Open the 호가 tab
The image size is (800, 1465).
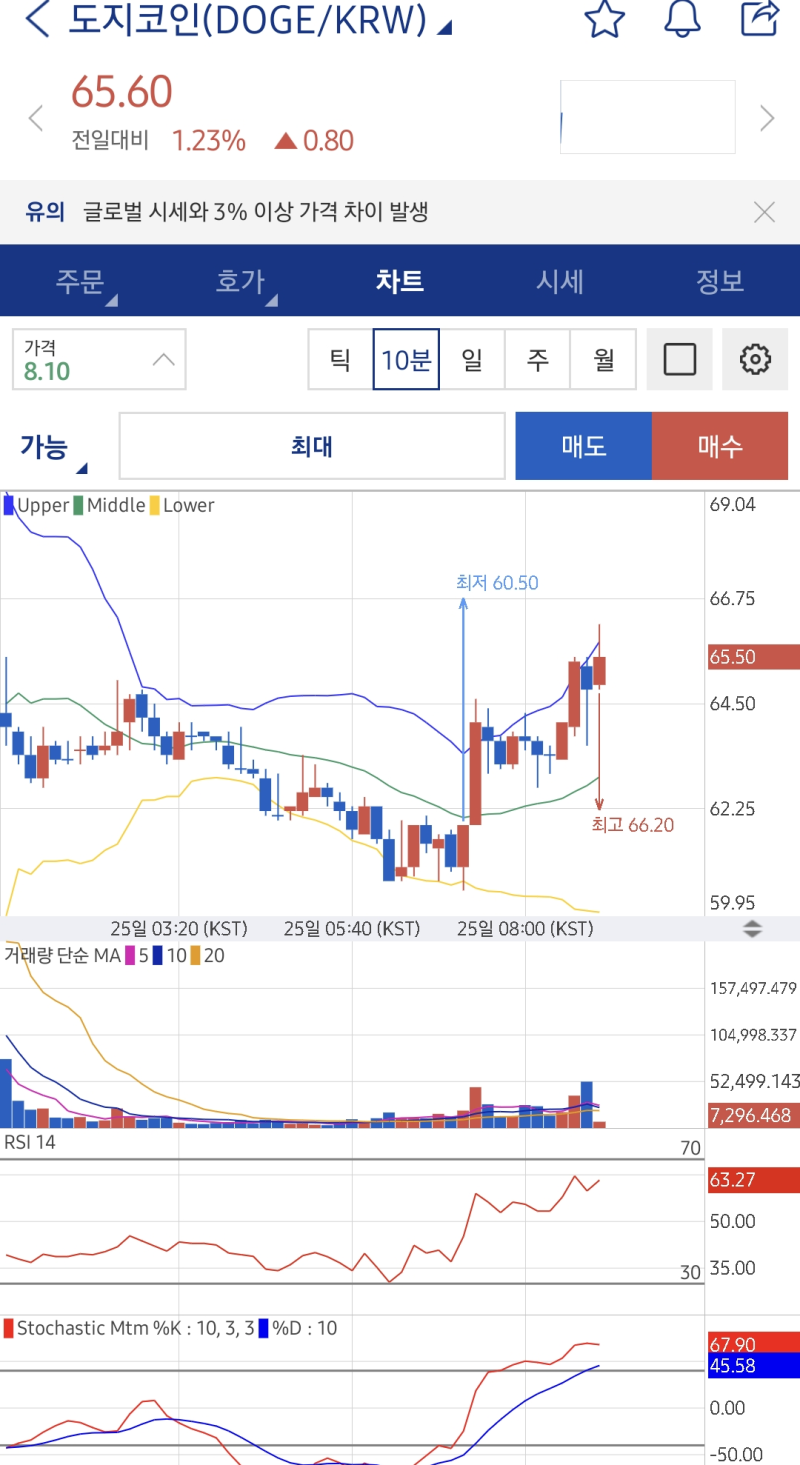pyautogui.click(x=240, y=281)
